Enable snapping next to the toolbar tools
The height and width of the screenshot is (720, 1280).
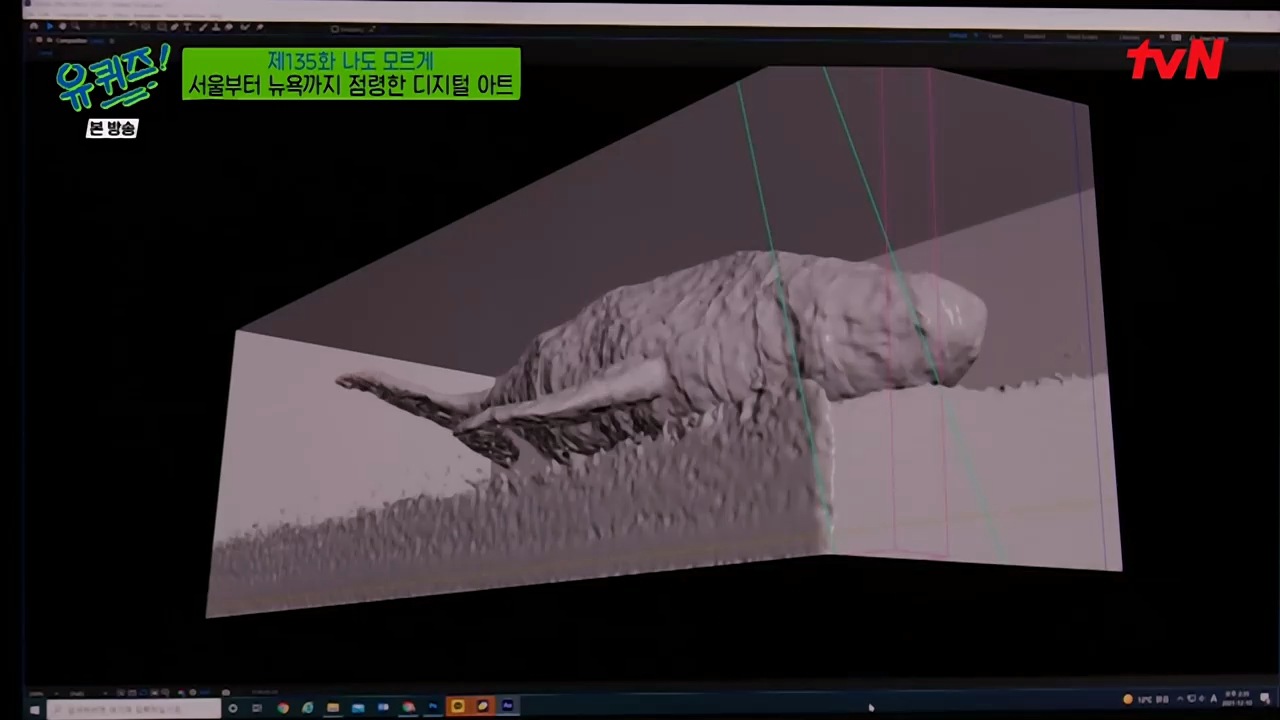335,27
